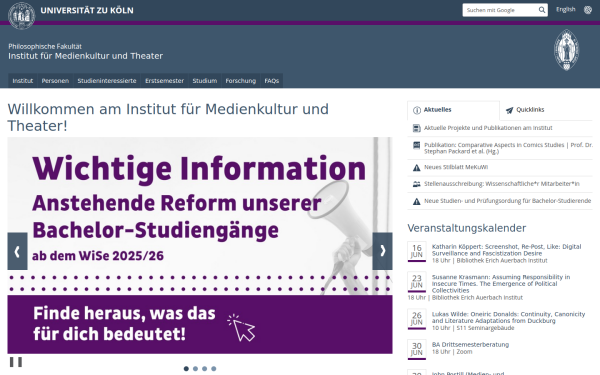
Task: Click people icon beside Stellenausschreibung
Action: click(x=417, y=184)
